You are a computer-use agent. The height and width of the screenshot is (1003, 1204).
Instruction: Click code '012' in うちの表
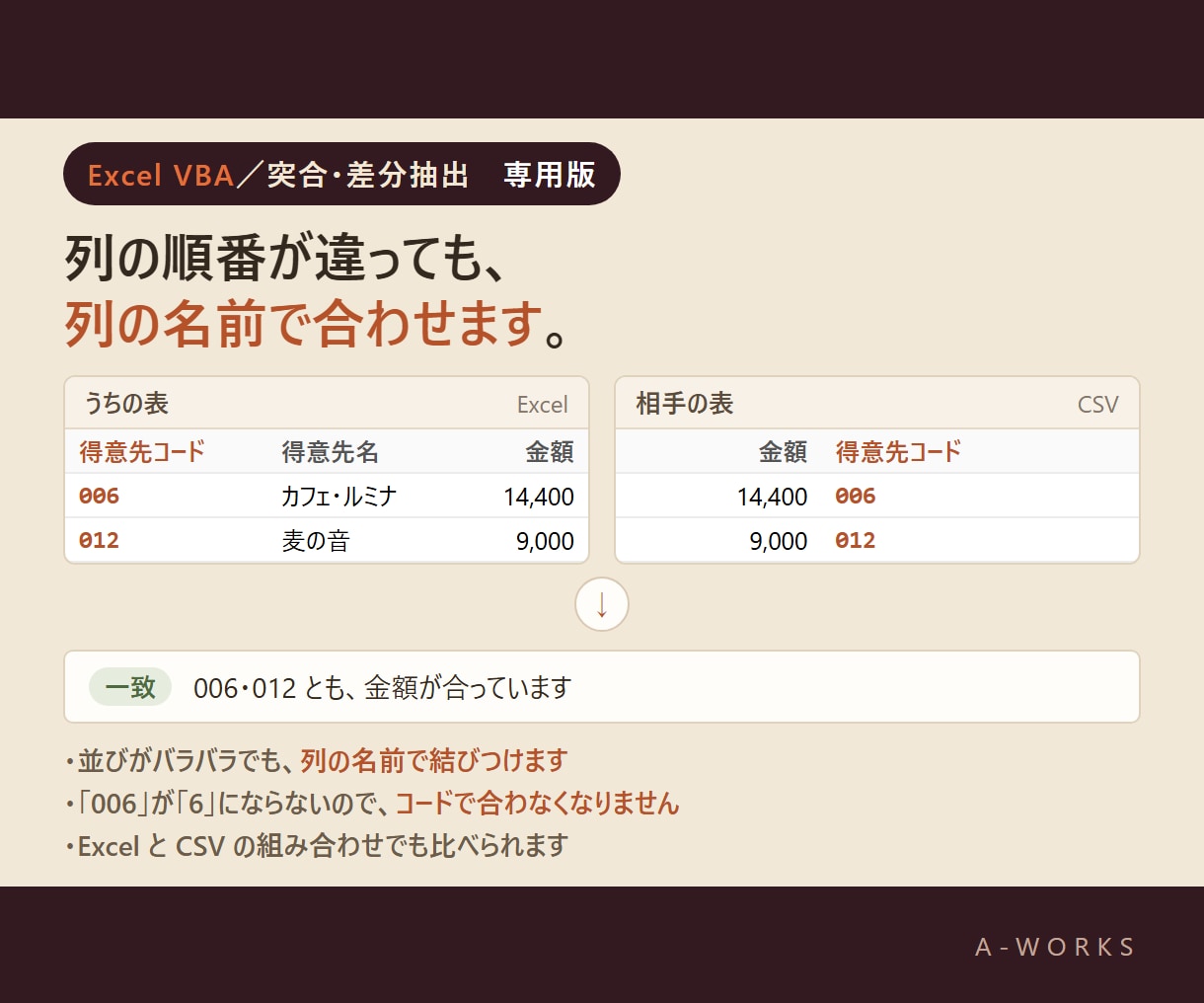pos(99,540)
